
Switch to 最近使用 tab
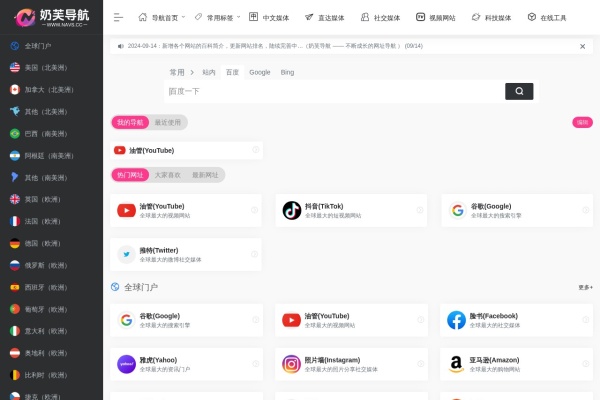(168, 122)
